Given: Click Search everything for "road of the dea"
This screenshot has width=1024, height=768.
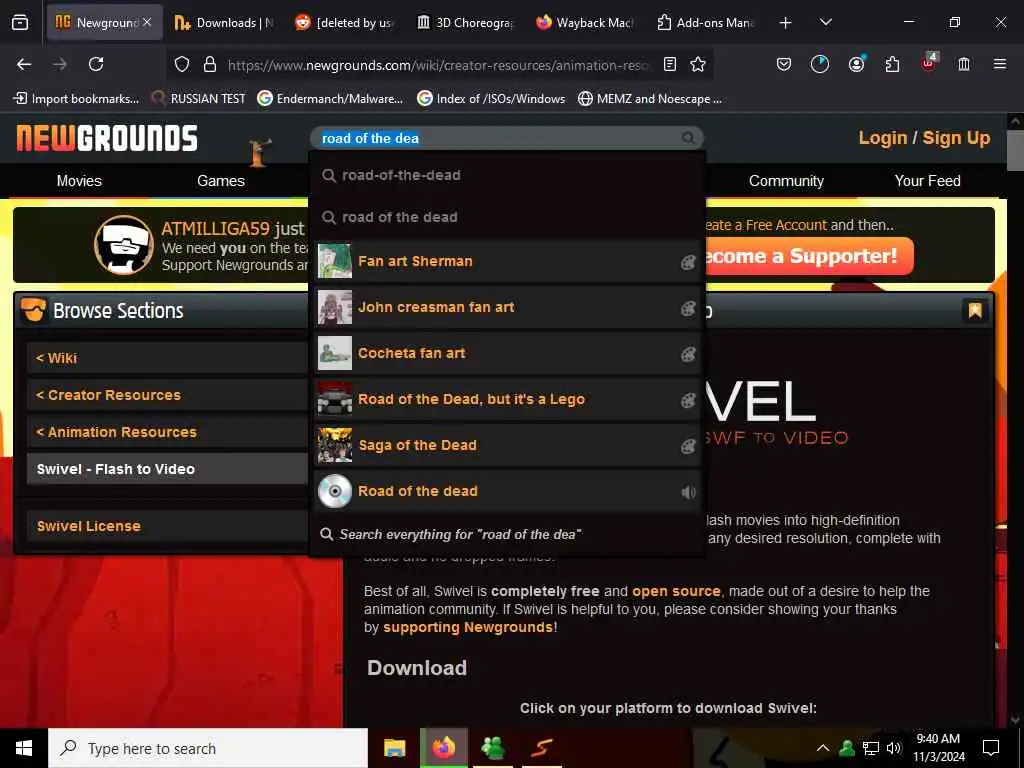Looking at the screenshot, I should click(x=507, y=534).
